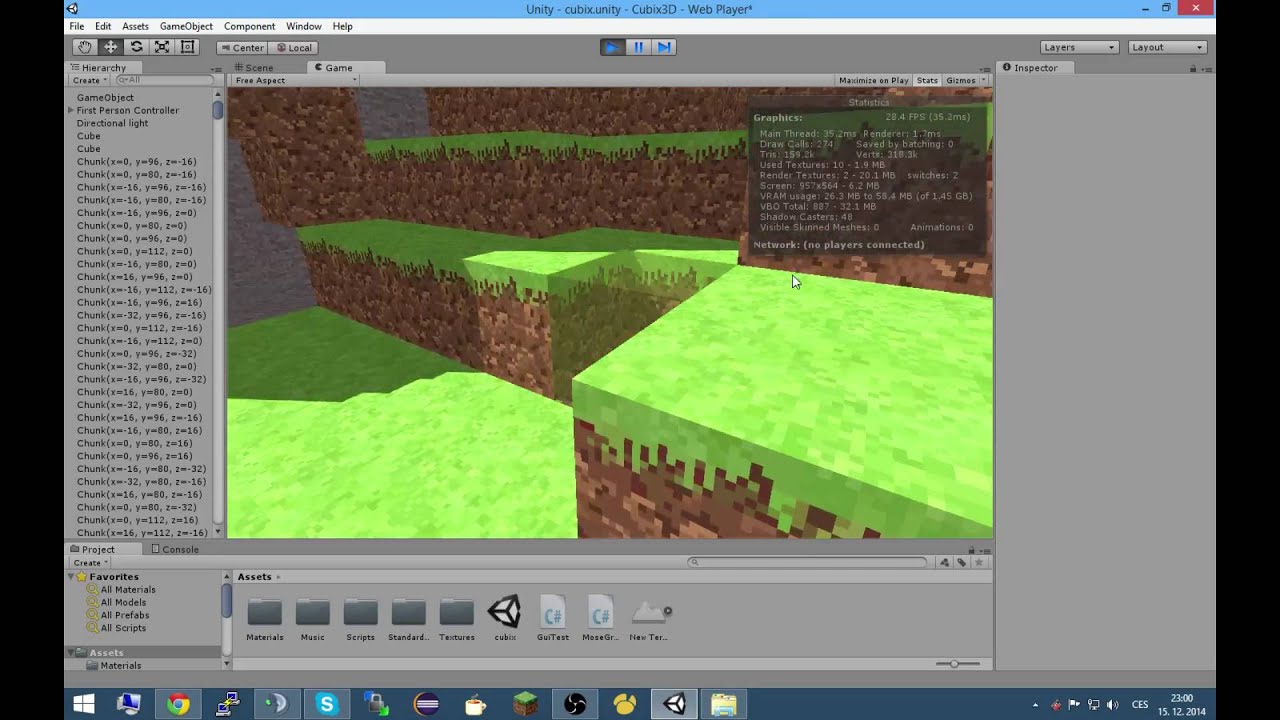
Task: Switch to the Console tab
Action: tap(175, 549)
